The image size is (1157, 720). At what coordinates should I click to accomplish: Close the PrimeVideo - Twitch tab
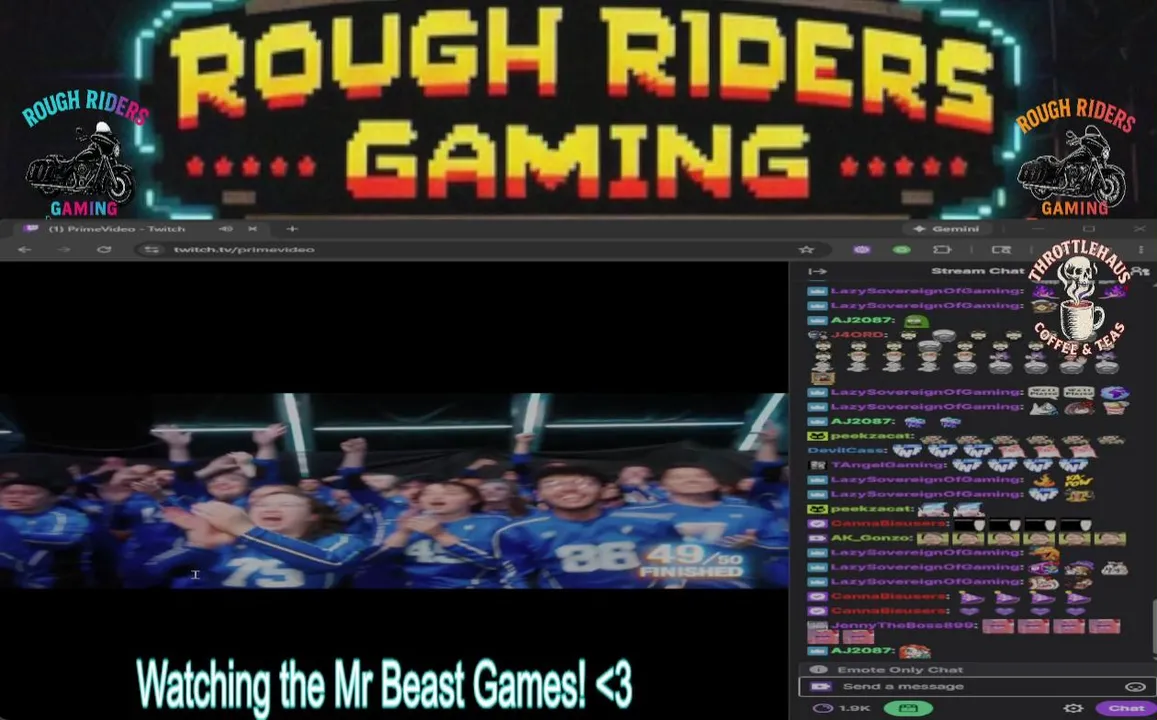coord(252,229)
